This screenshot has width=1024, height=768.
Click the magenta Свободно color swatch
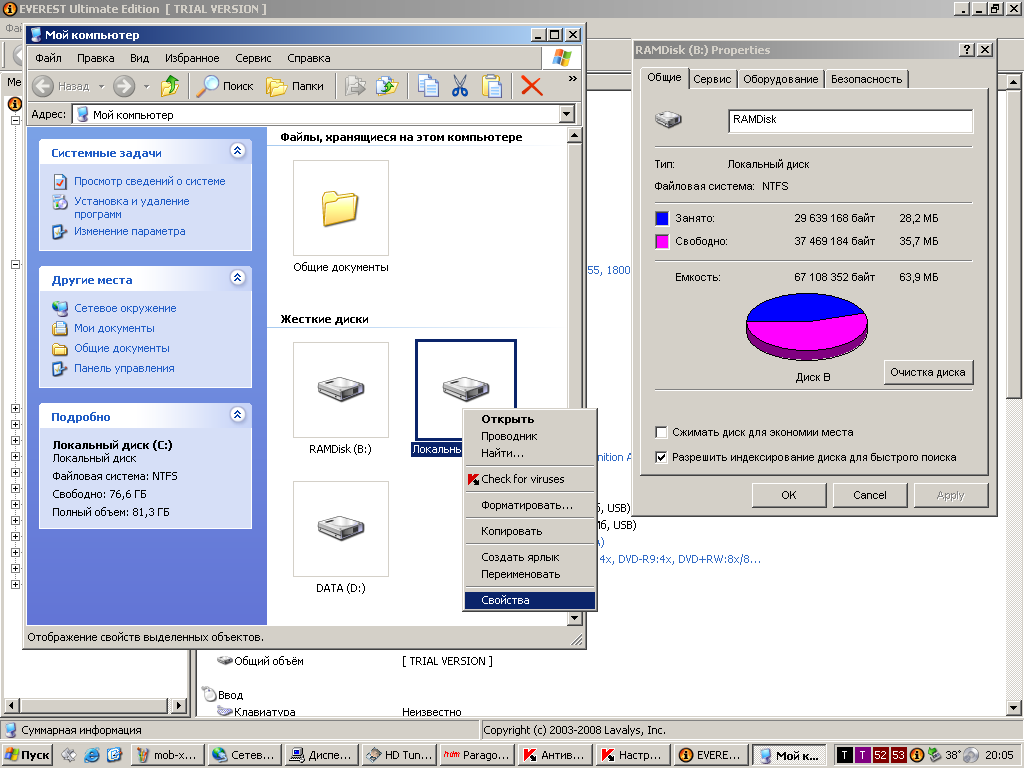(x=662, y=242)
